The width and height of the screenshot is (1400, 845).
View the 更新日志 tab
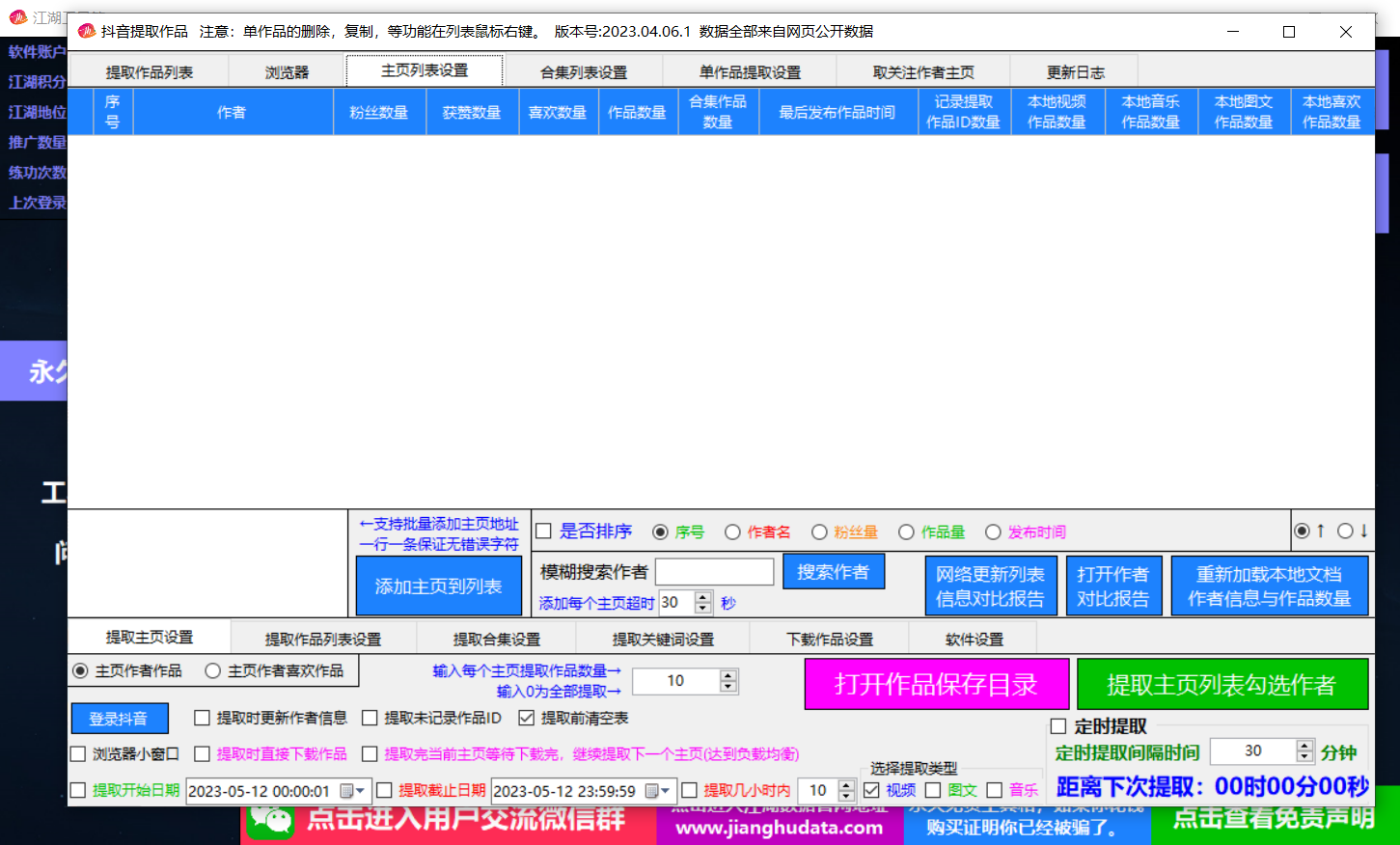(1075, 72)
